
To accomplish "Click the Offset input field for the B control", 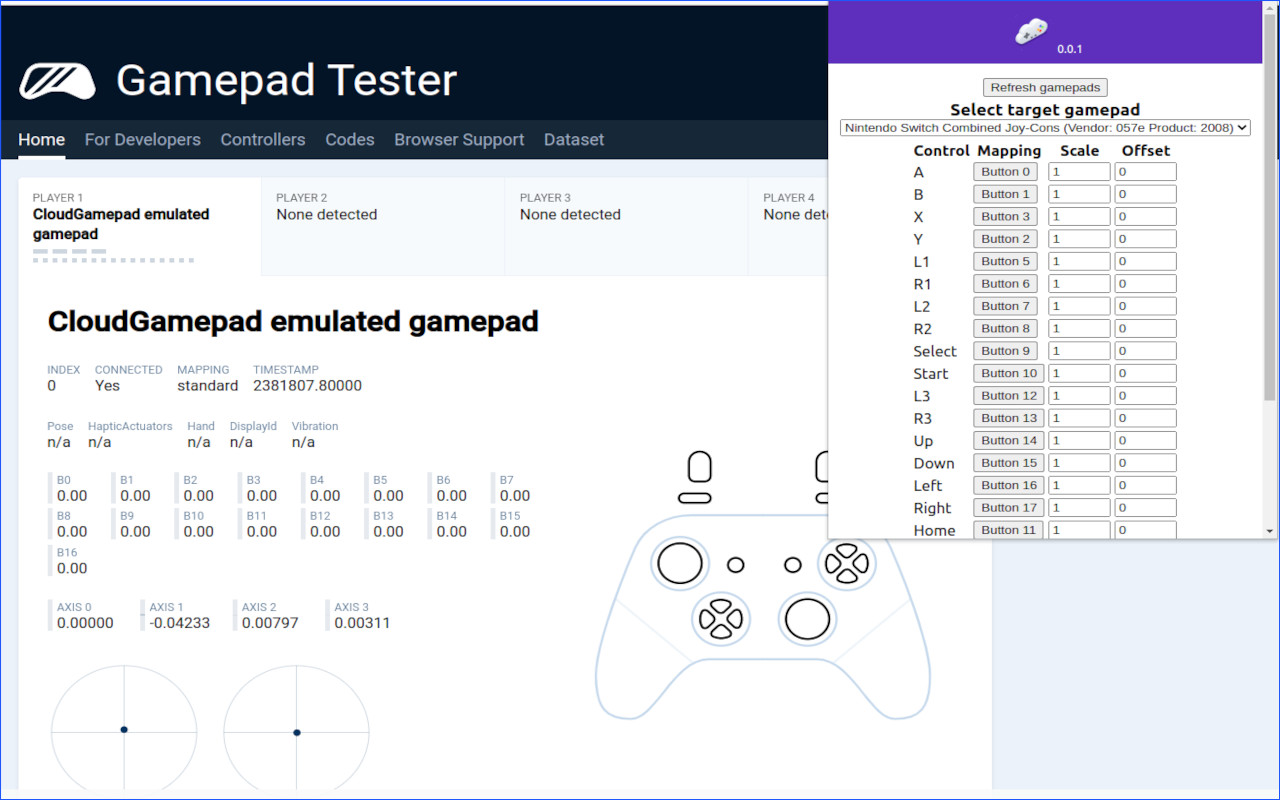I will pyautogui.click(x=1144, y=193).
